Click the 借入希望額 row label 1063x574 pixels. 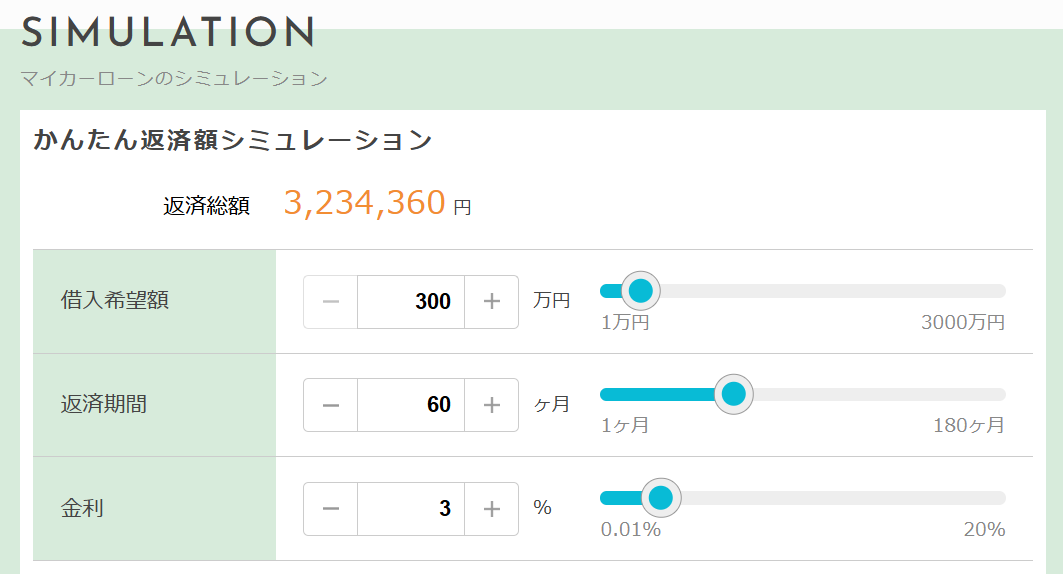pos(115,300)
